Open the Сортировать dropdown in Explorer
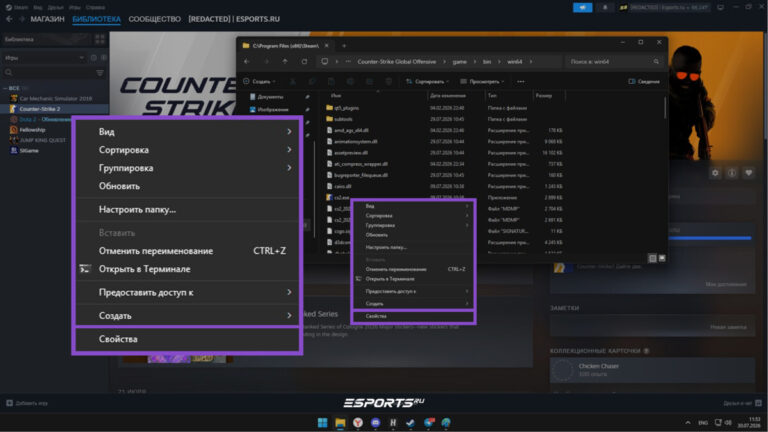The width and height of the screenshot is (768, 432). 427,81
